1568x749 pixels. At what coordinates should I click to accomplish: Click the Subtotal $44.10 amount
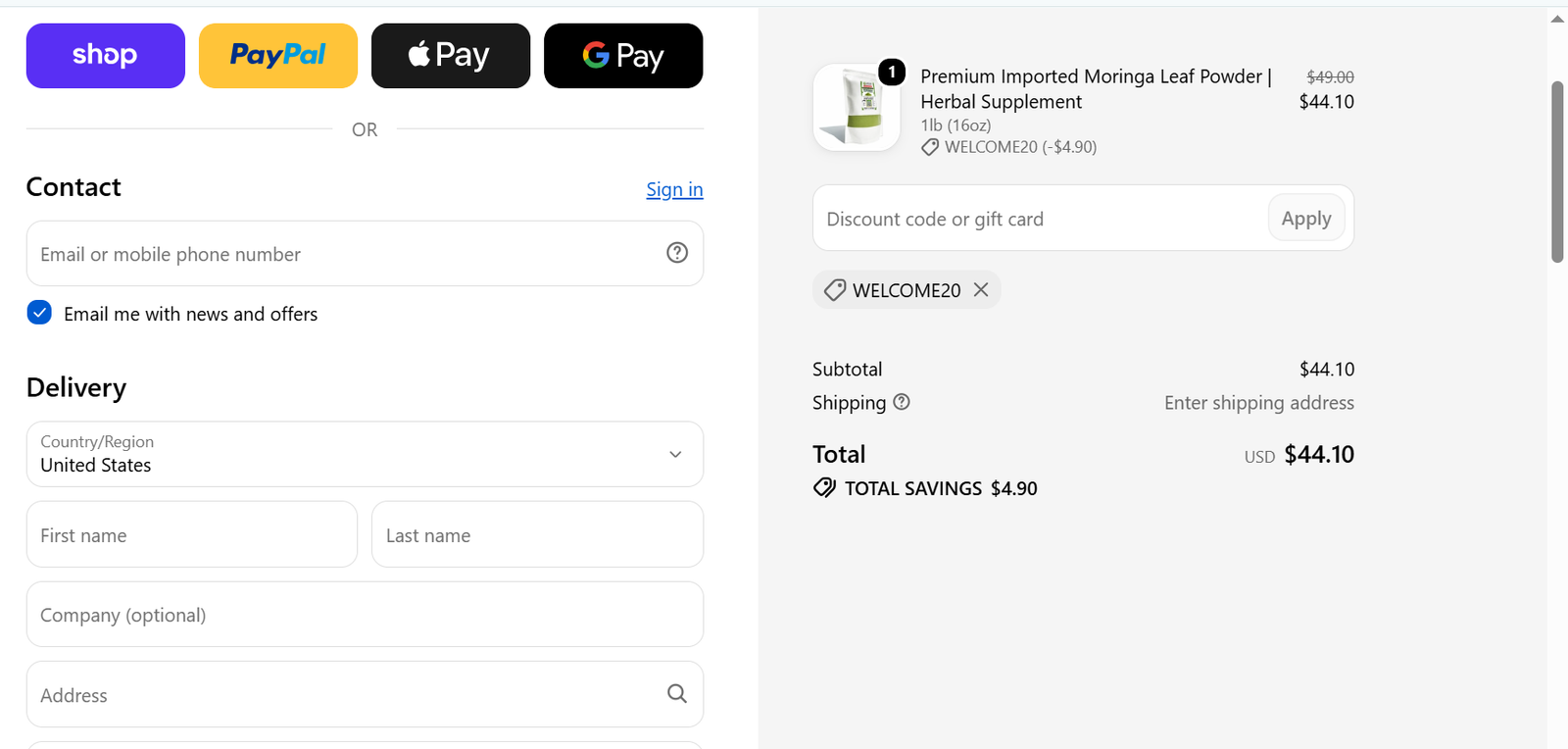(x=1327, y=369)
